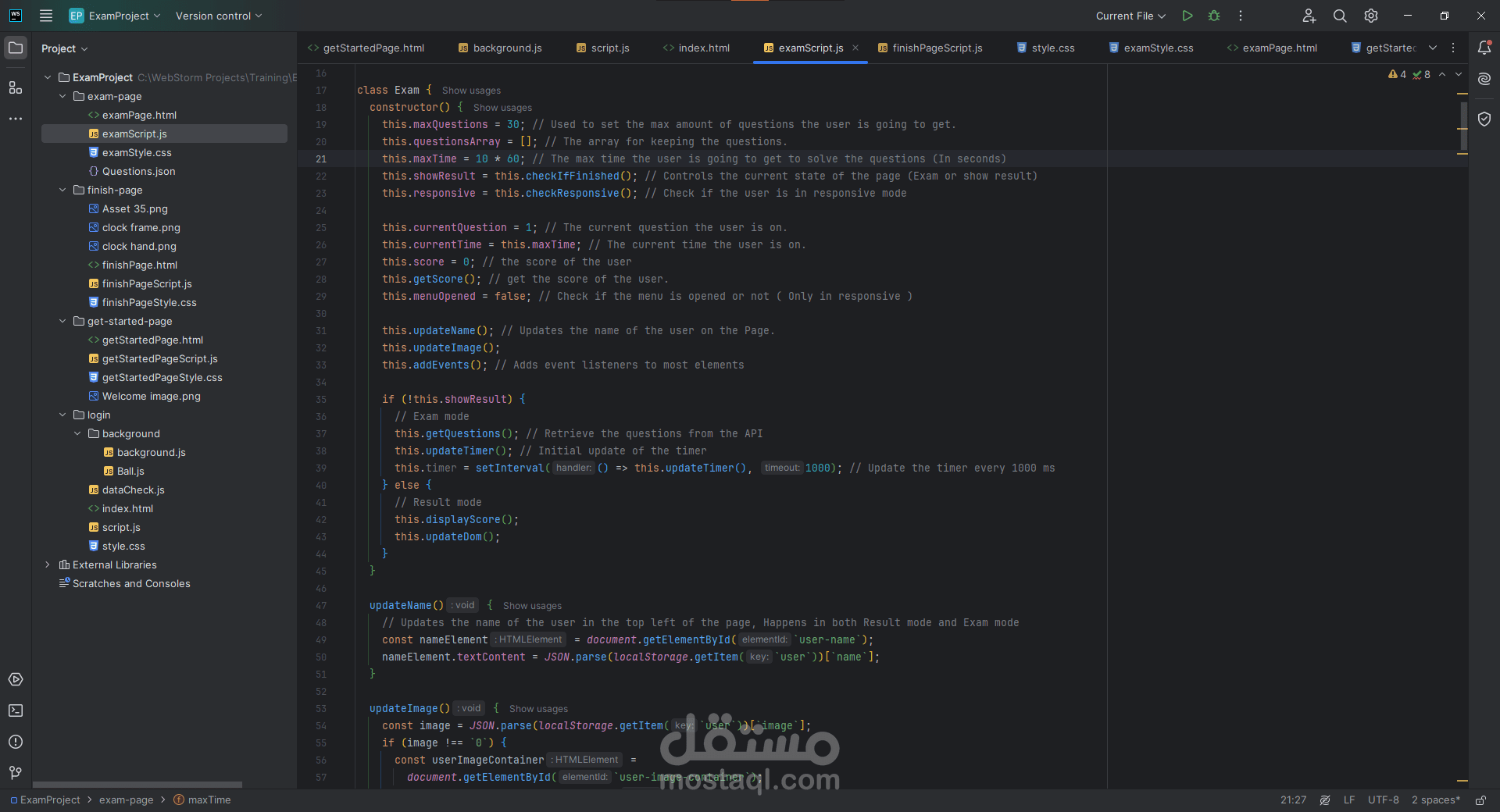Click the editor vertical scrollbar thumb
1500x812 pixels.
click(1463, 125)
